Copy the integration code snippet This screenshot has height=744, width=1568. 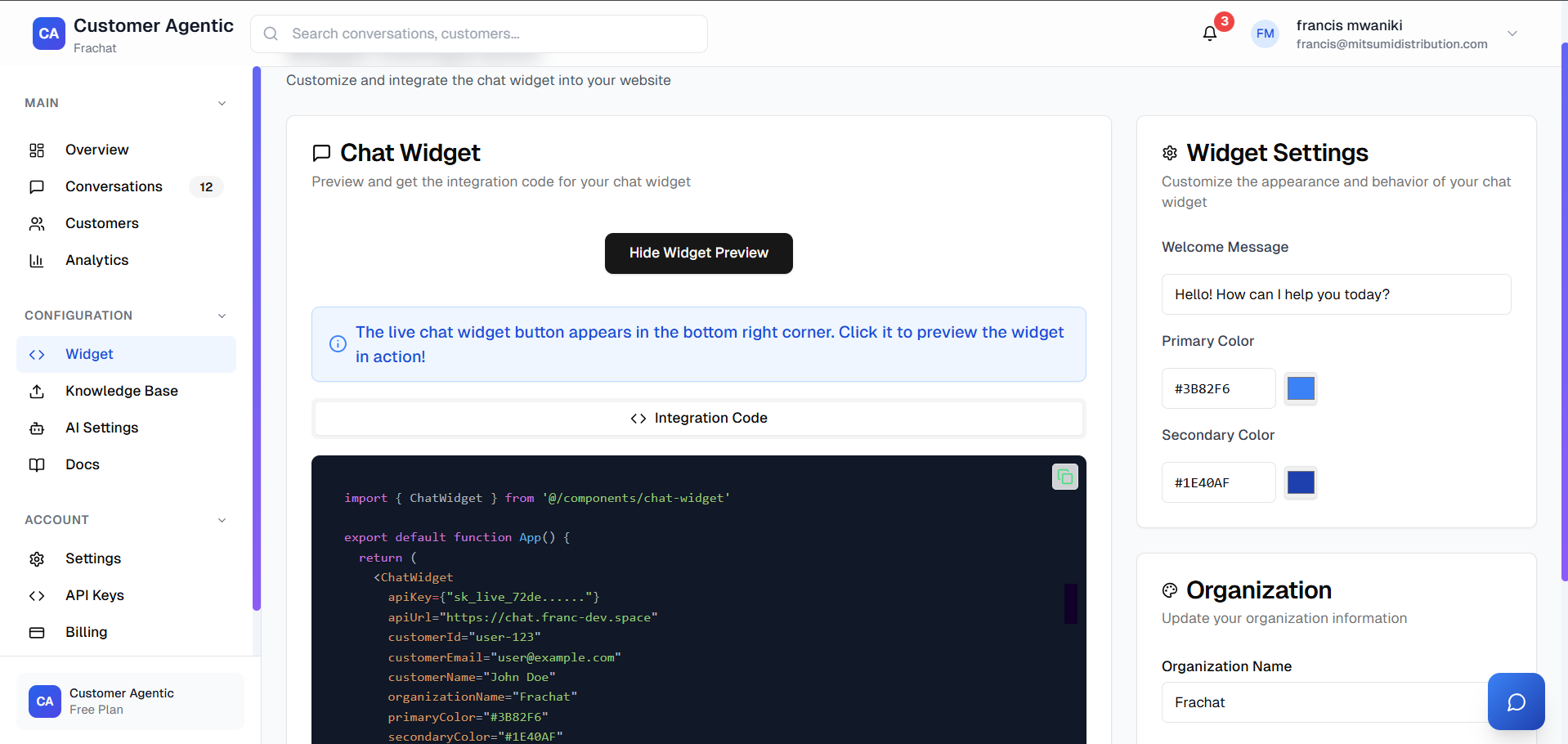1064,476
